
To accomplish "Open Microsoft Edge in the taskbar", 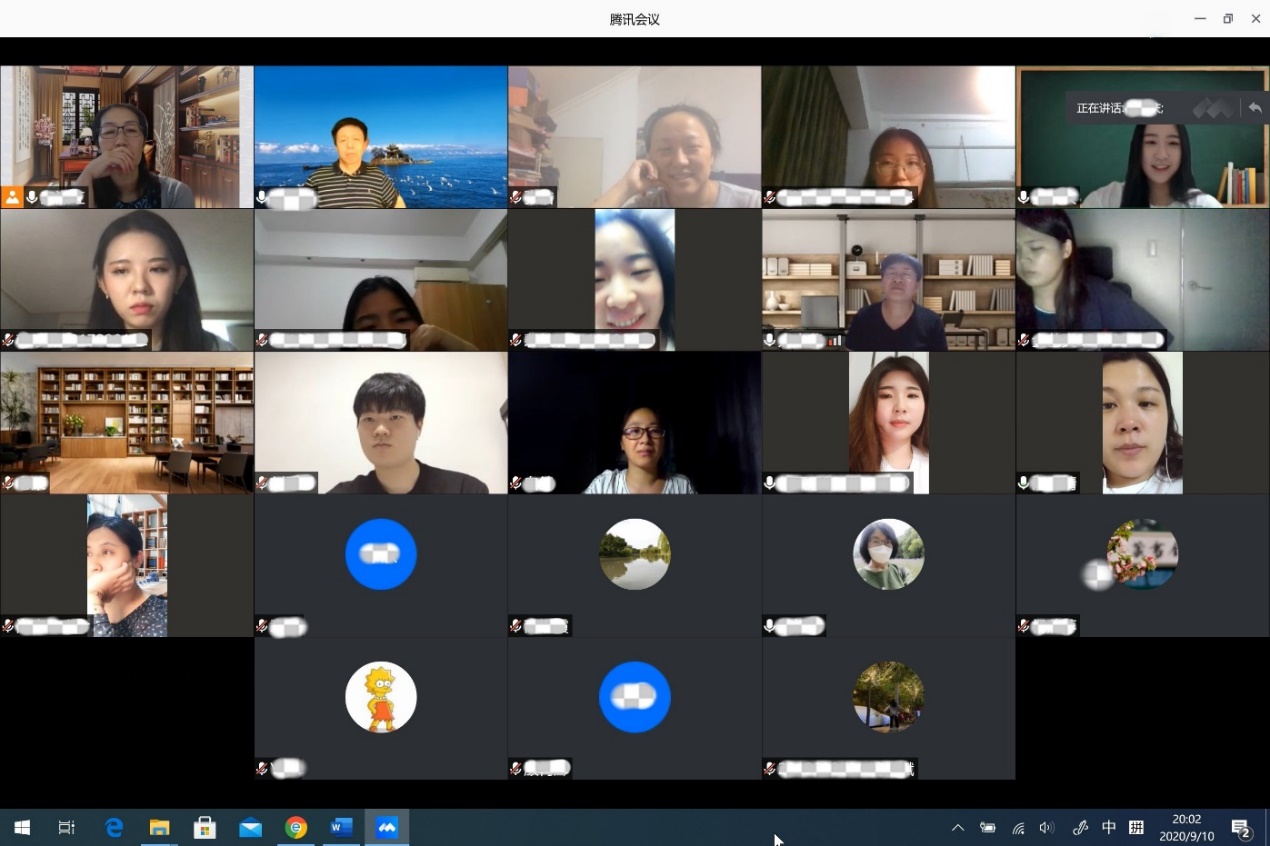I will pyautogui.click(x=114, y=828).
